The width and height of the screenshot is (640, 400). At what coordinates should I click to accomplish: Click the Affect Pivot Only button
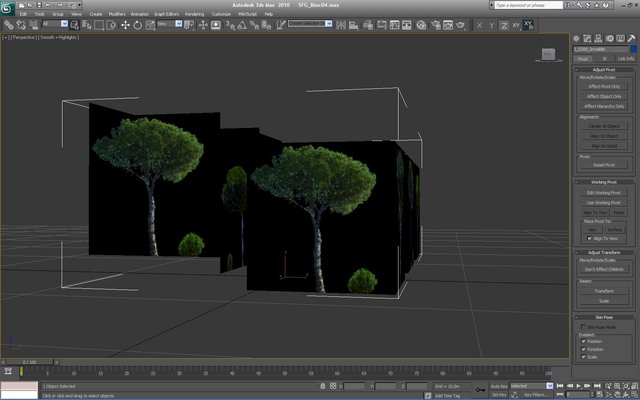(x=604, y=86)
